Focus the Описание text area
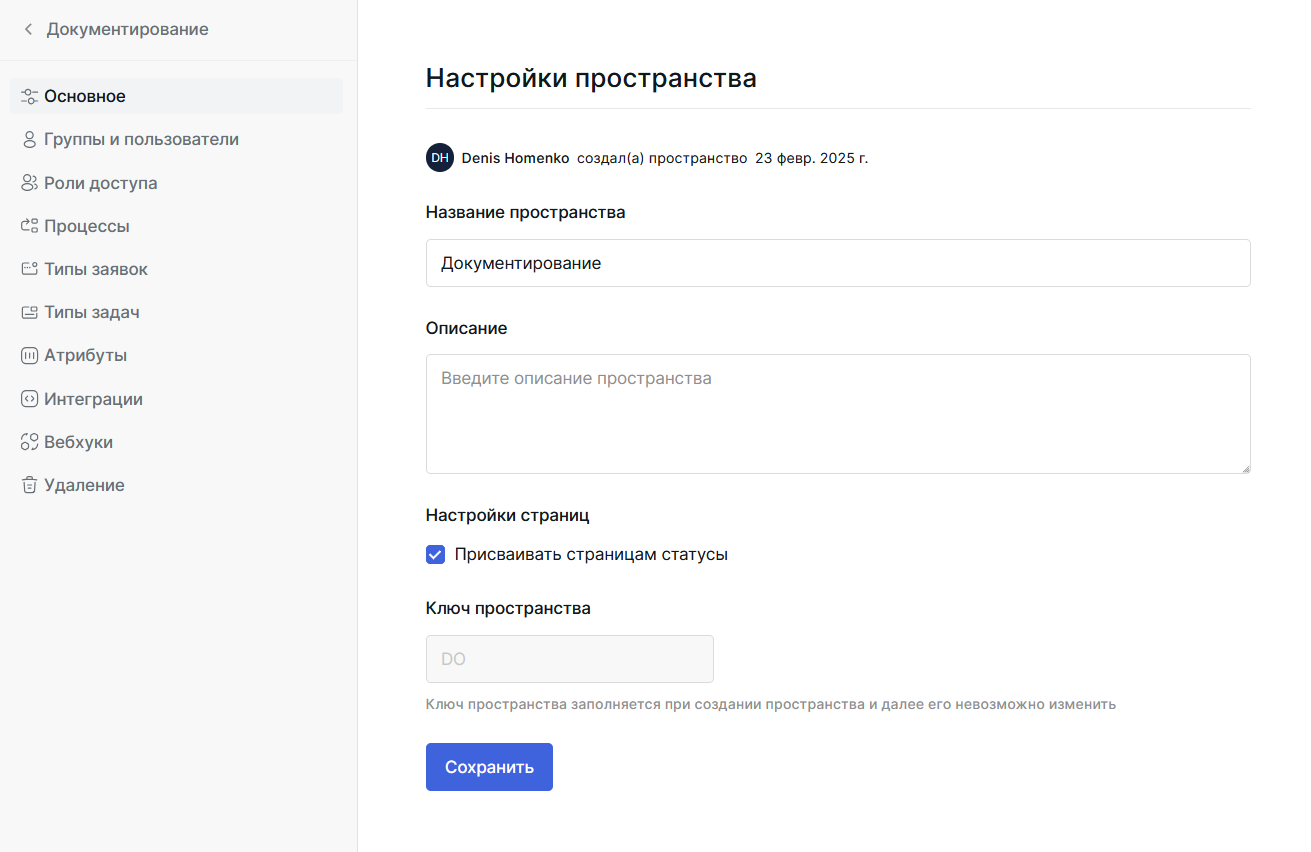 [838, 413]
